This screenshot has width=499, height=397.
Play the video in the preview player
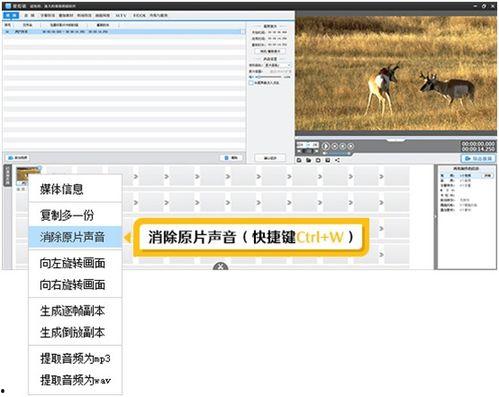coord(326,146)
